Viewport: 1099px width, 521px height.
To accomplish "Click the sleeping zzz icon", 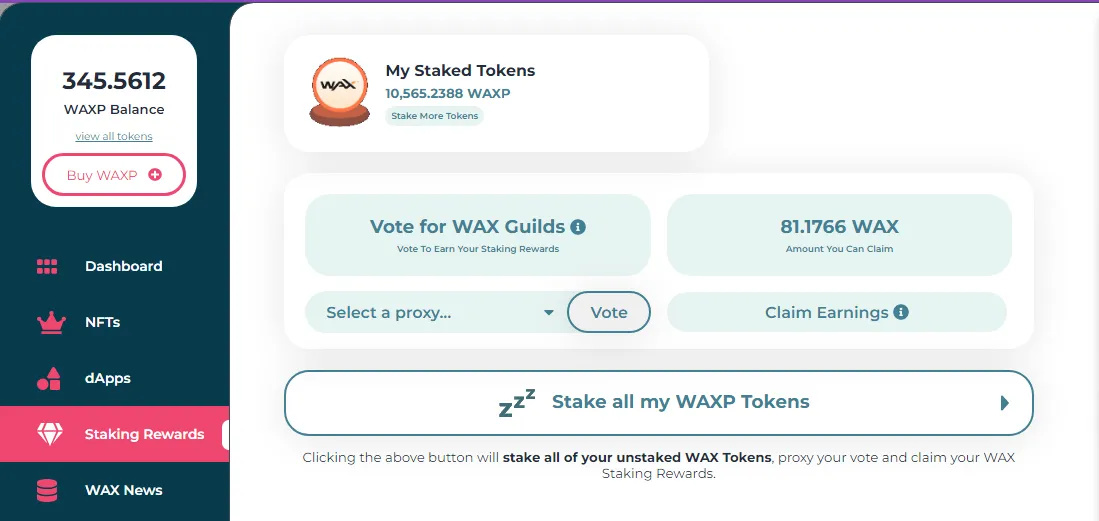I will click(x=517, y=402).
